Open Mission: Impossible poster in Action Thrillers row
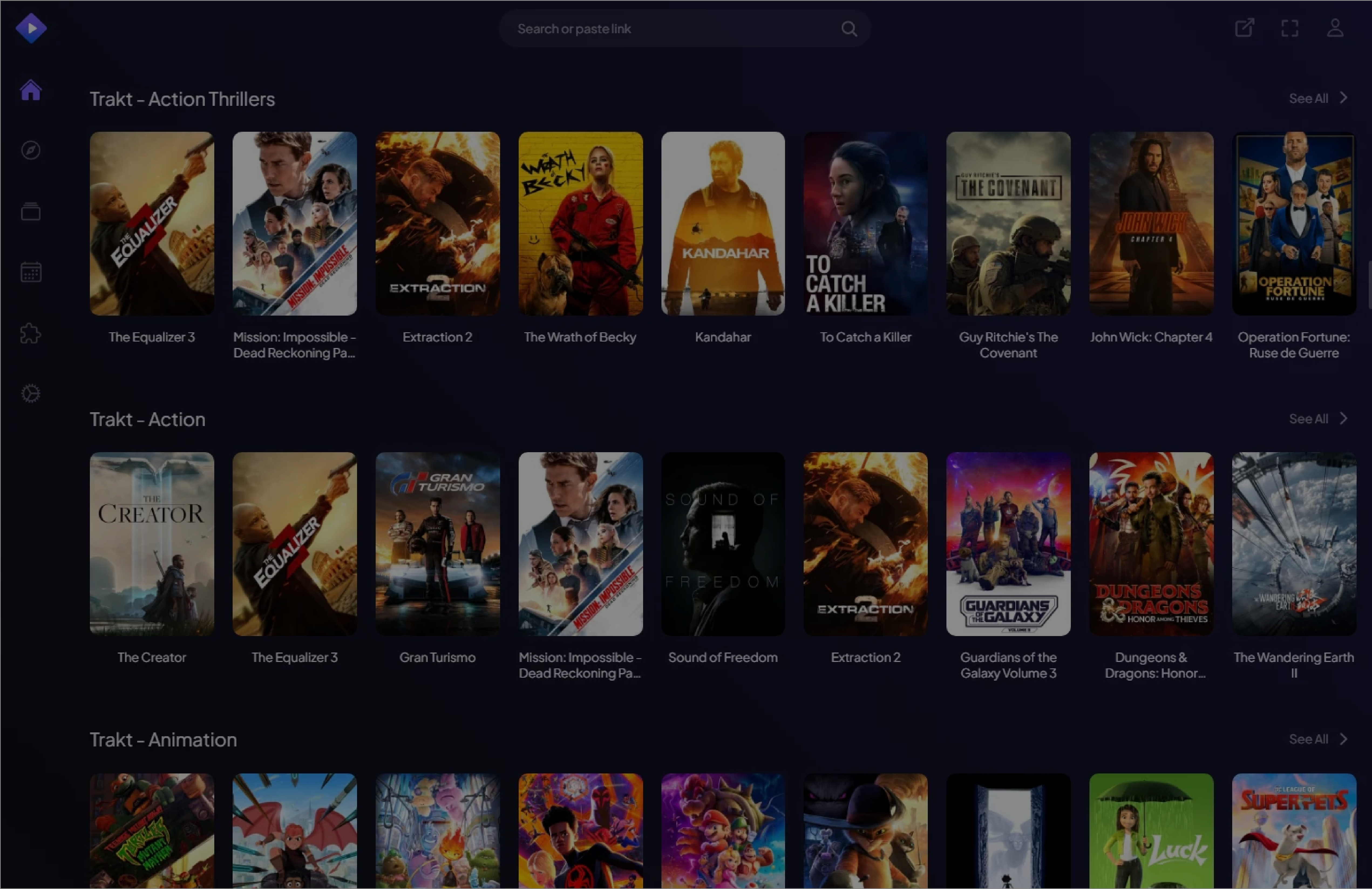Image resolution: width=1372 pixels, height=889 pixels. [295, 224]
